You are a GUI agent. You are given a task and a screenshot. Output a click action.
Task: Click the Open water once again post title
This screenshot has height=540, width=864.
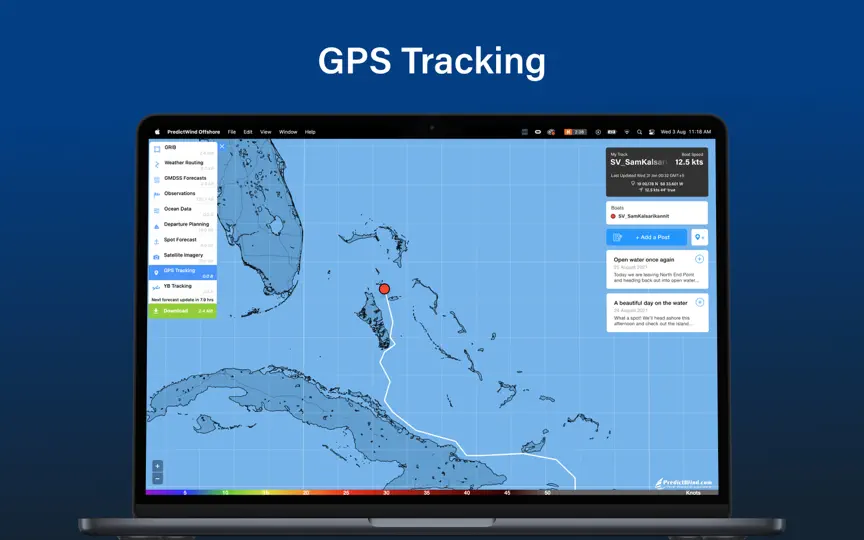tap(644, 260)
